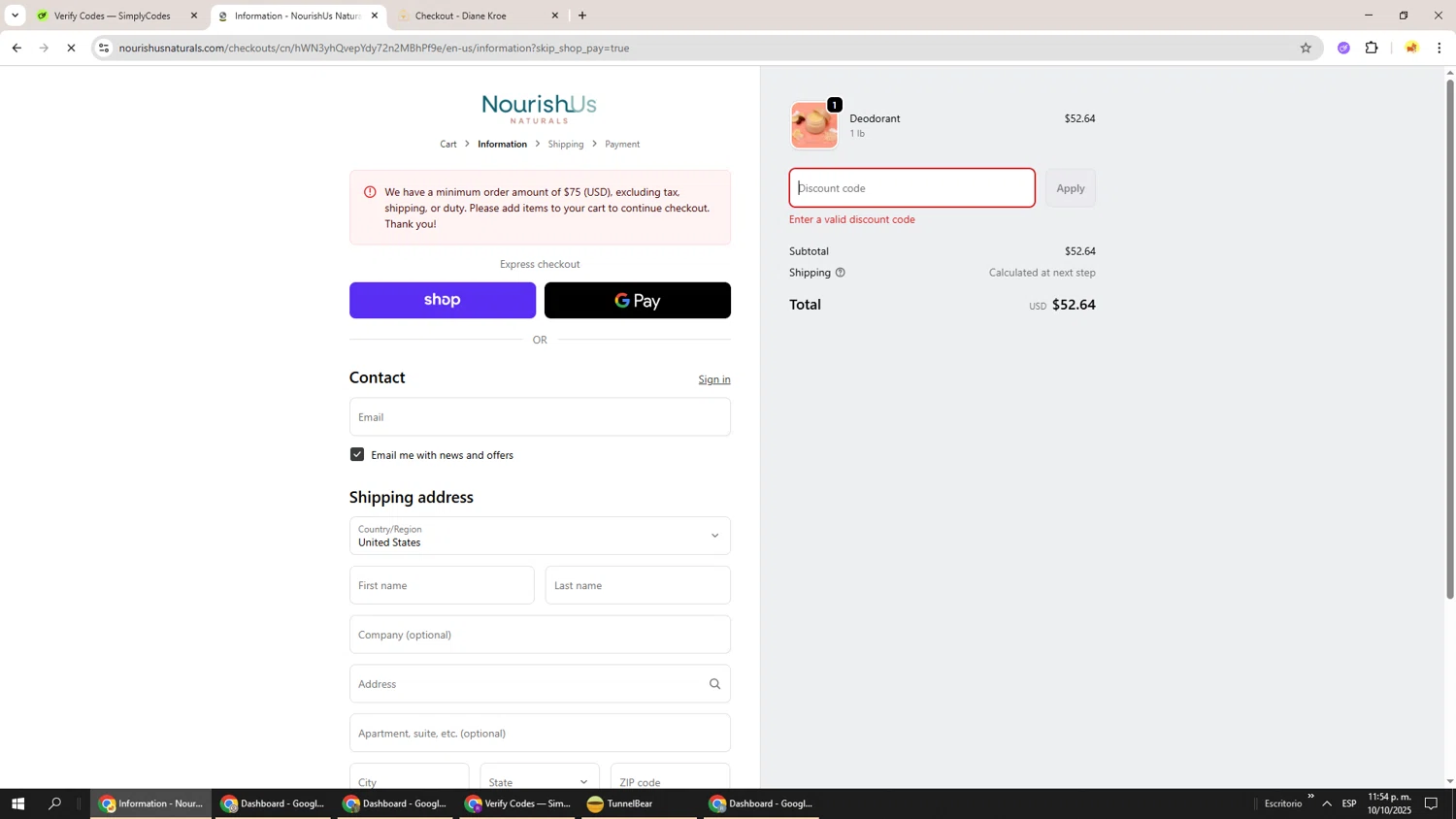The height and width of the screenshot is (819, 1456).
Task: Open Chrome three-dot menu
Action: (1439, 48)
